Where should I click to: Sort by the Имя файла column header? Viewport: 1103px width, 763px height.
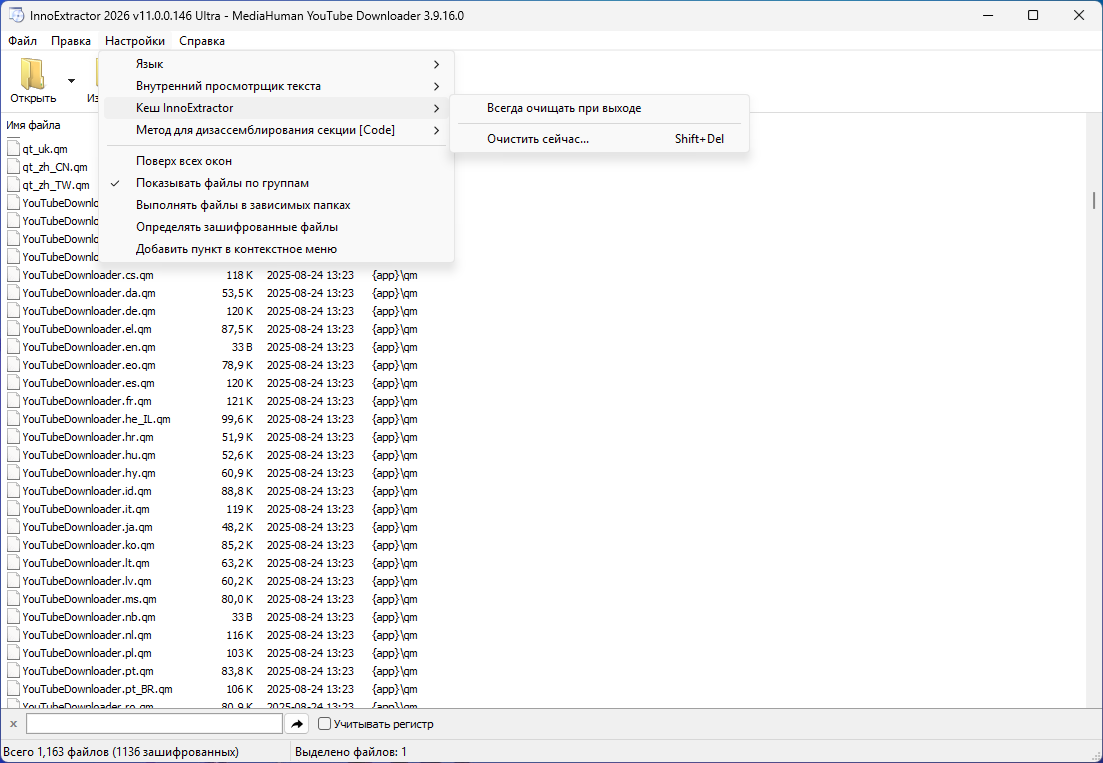(34, 125)
